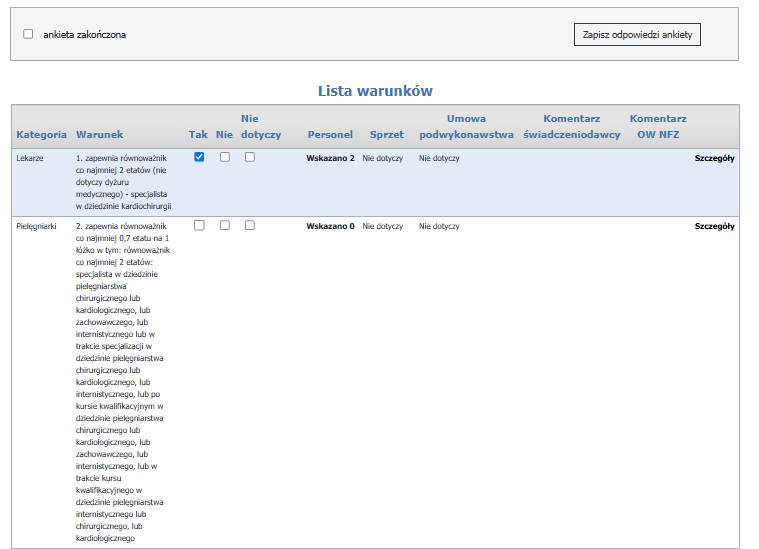759x549 pixels.
Task: Click the 'Sprzęt' column header
Action: click(x=387, y=134)
